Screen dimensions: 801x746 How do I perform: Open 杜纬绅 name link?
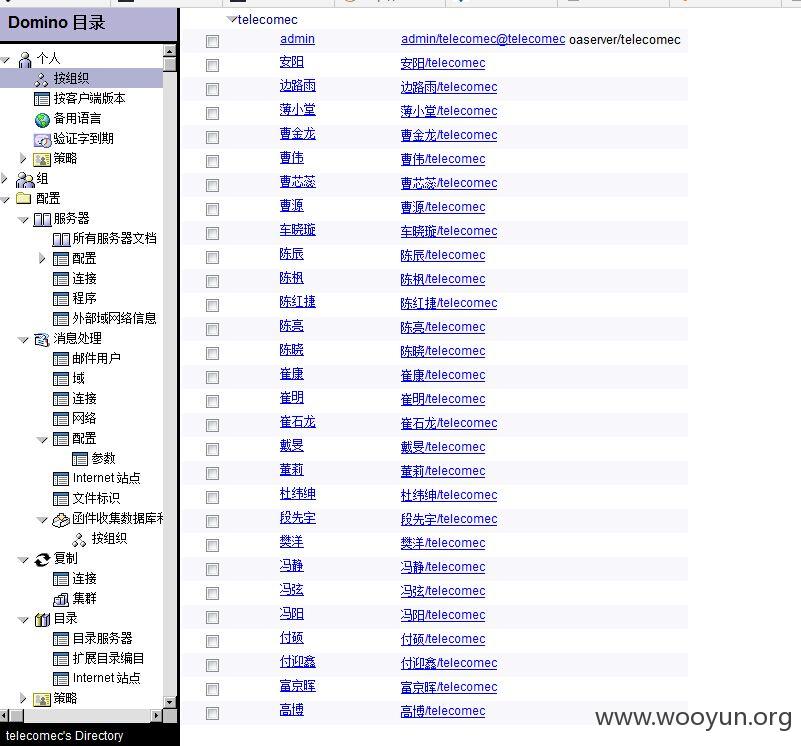[297, 494]
